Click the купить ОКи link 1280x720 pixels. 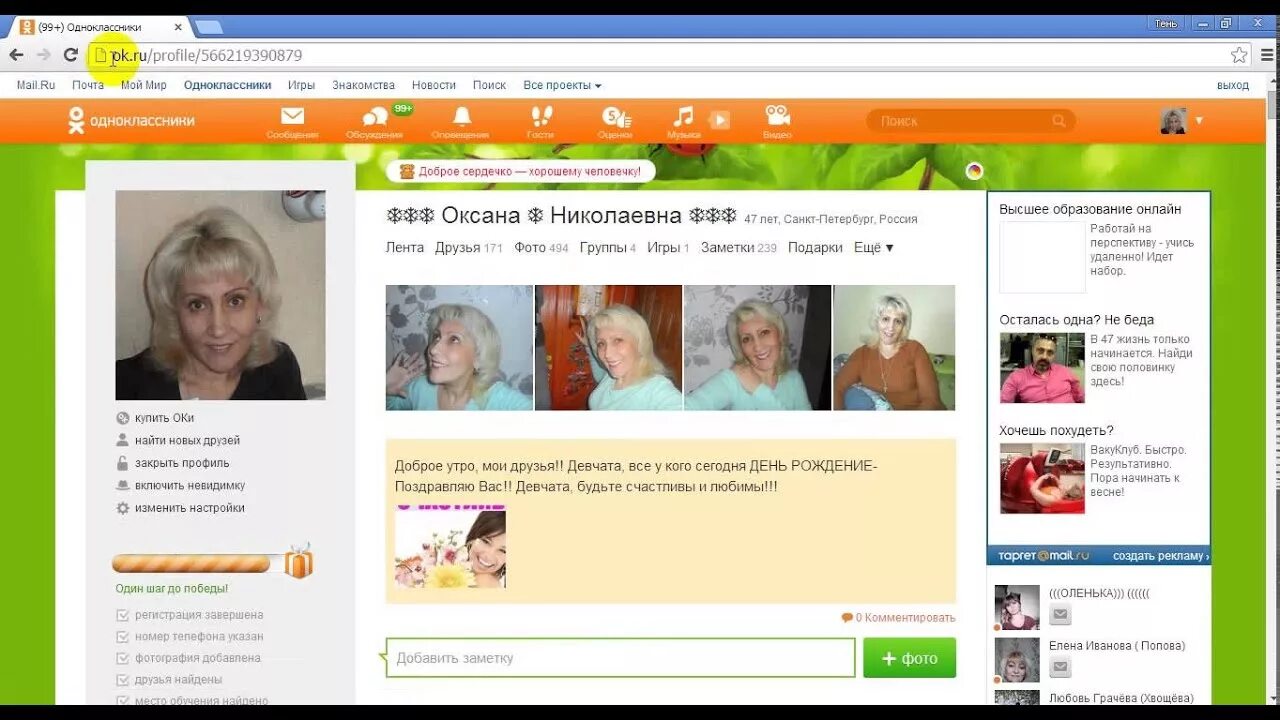(164, 418)
